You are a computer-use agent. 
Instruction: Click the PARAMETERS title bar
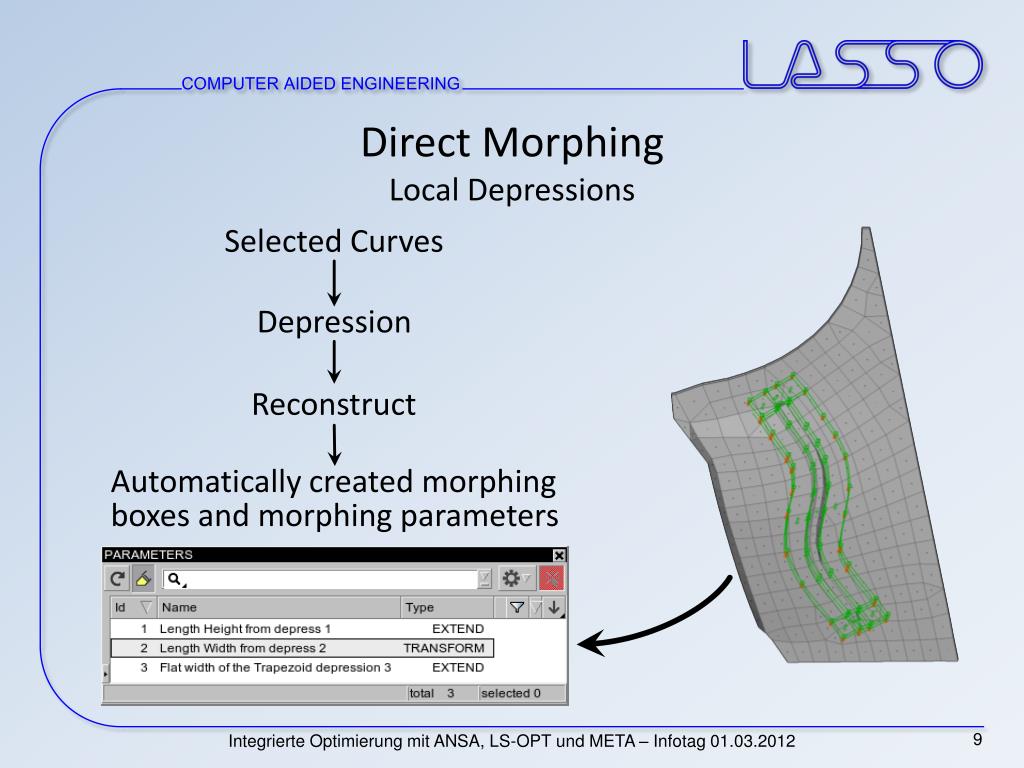327,554
